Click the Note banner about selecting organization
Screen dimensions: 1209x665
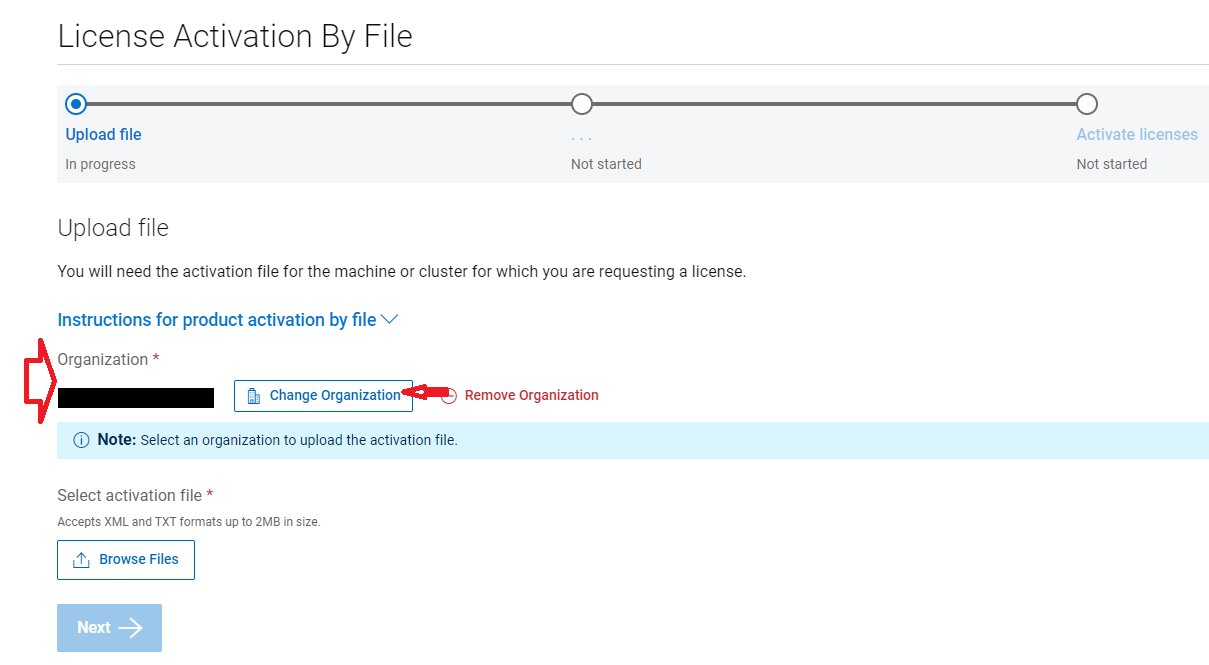pyautogui.click(x=632, y=440)
